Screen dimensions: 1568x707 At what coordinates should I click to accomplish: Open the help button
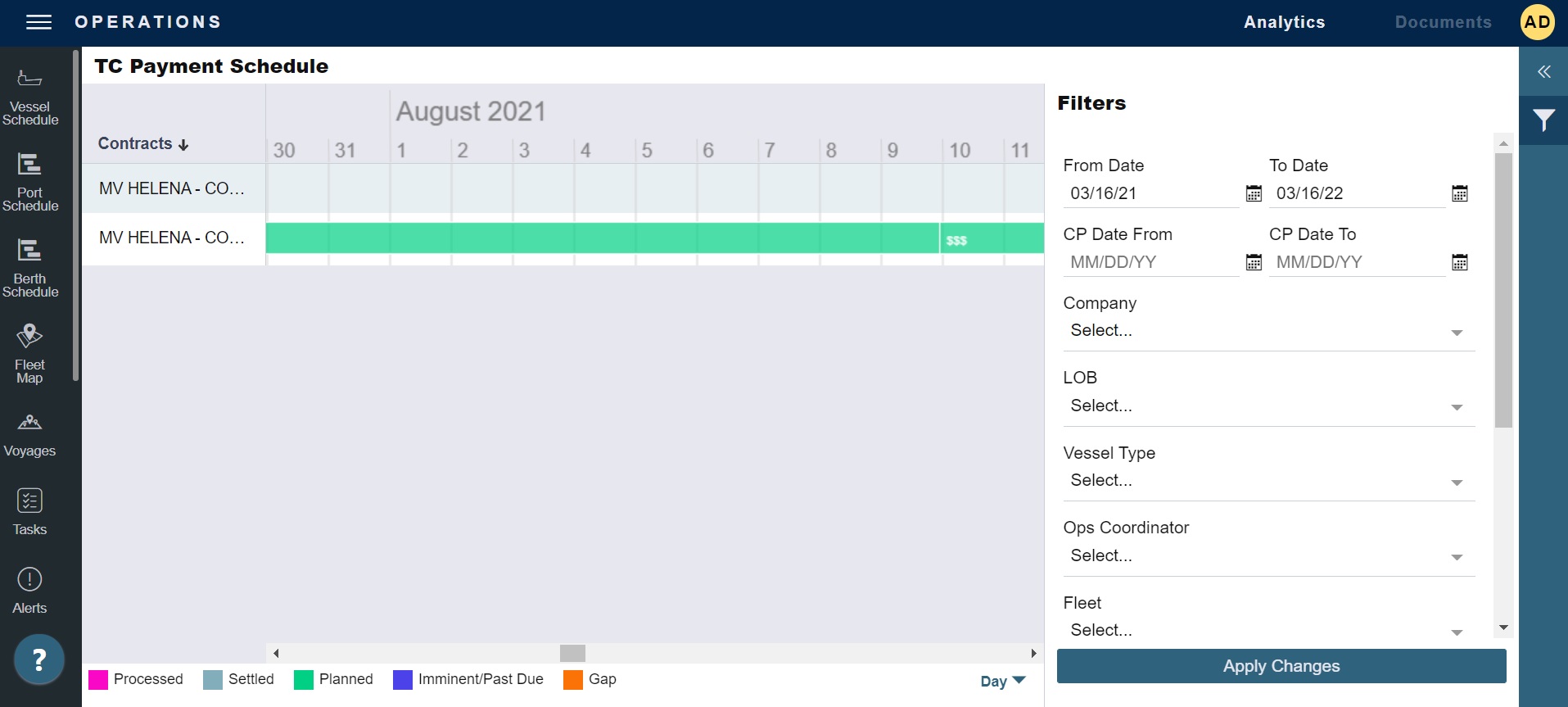click(38, 659)
